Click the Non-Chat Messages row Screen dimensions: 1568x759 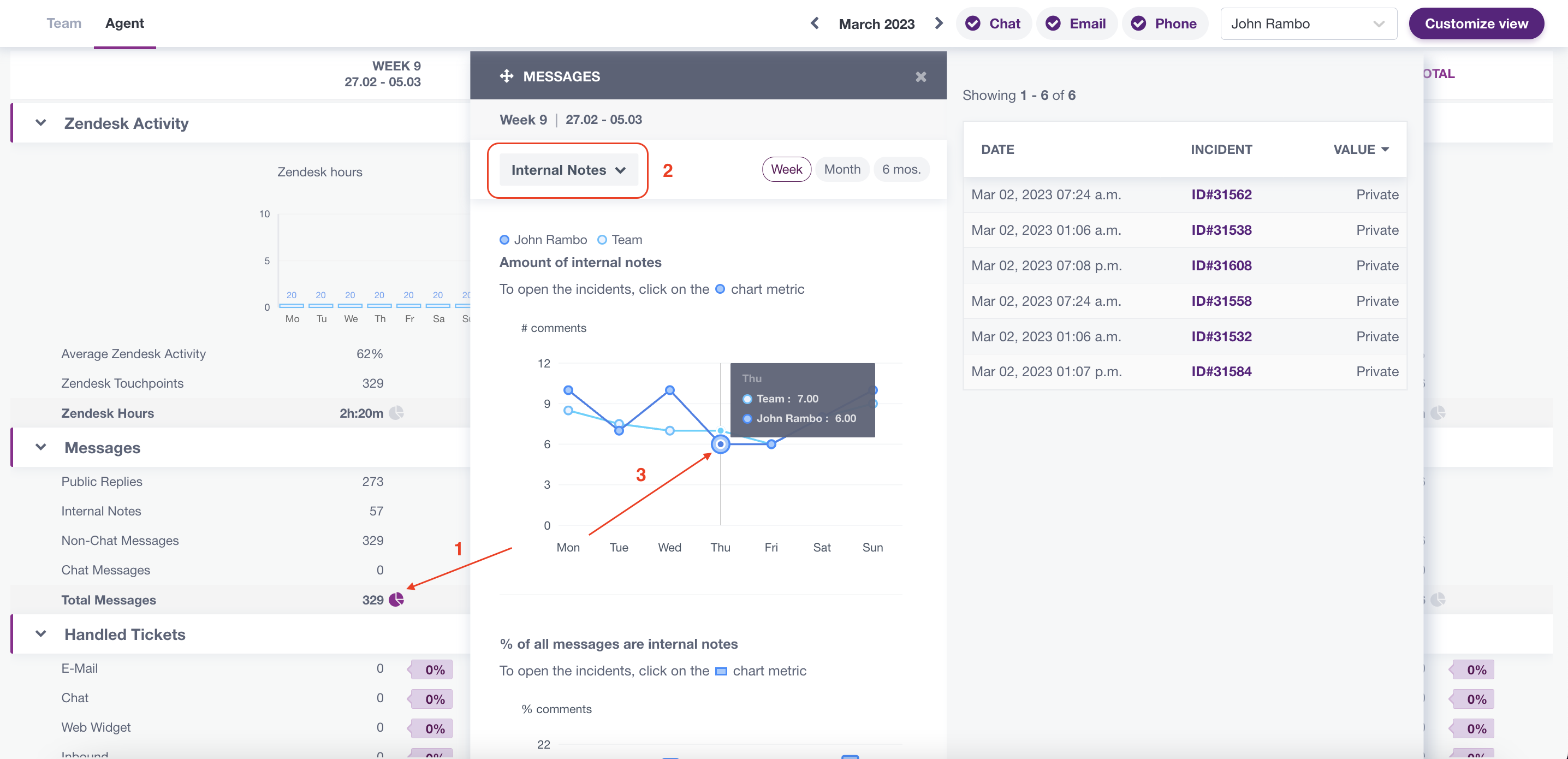[x=240, y=541]
